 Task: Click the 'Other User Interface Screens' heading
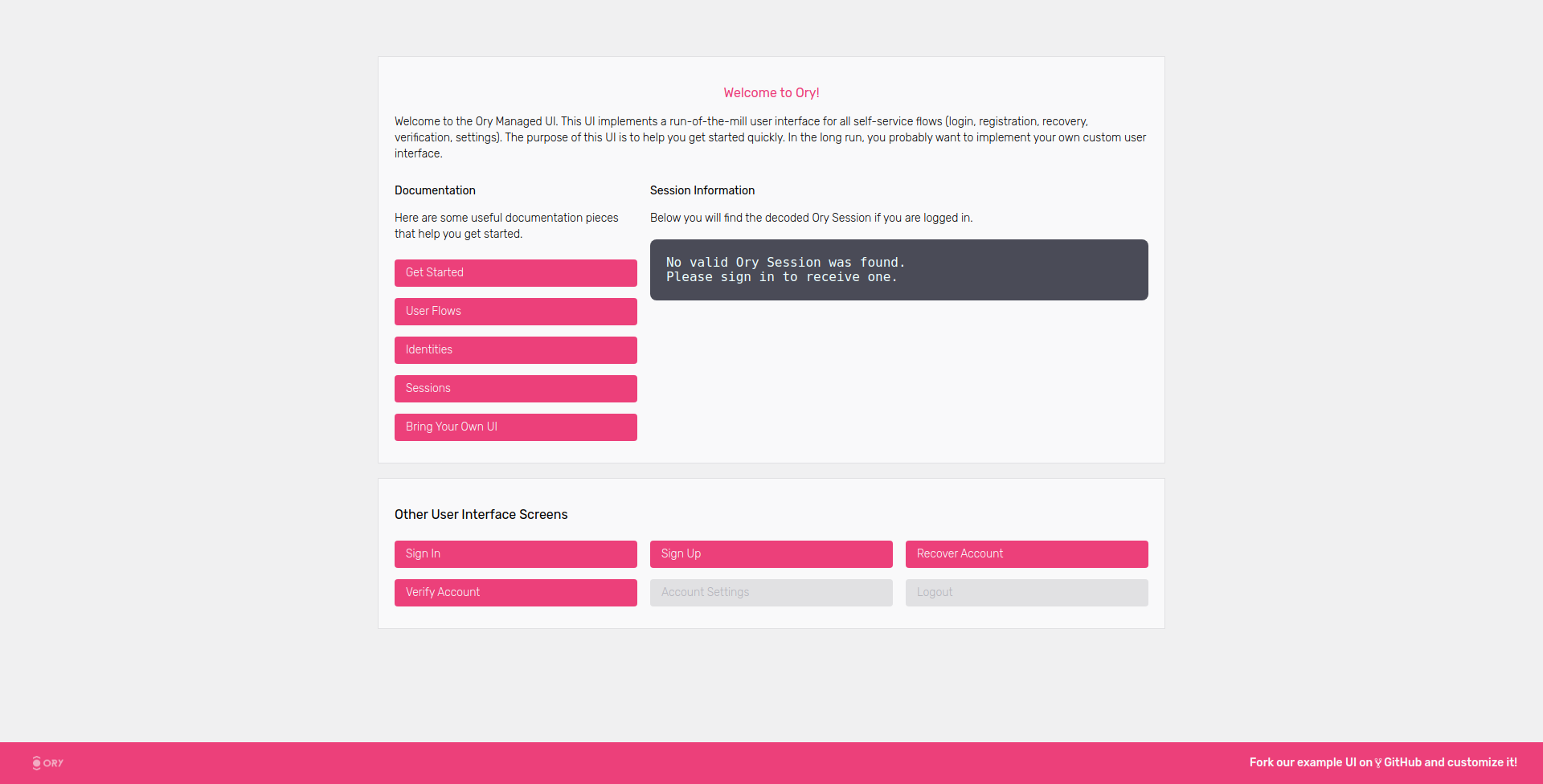[481, 515]
